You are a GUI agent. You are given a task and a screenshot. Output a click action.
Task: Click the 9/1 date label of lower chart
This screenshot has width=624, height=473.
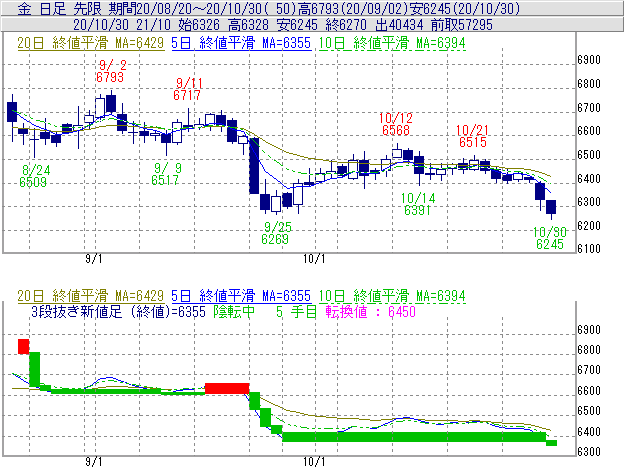click(x=94, y=462)
